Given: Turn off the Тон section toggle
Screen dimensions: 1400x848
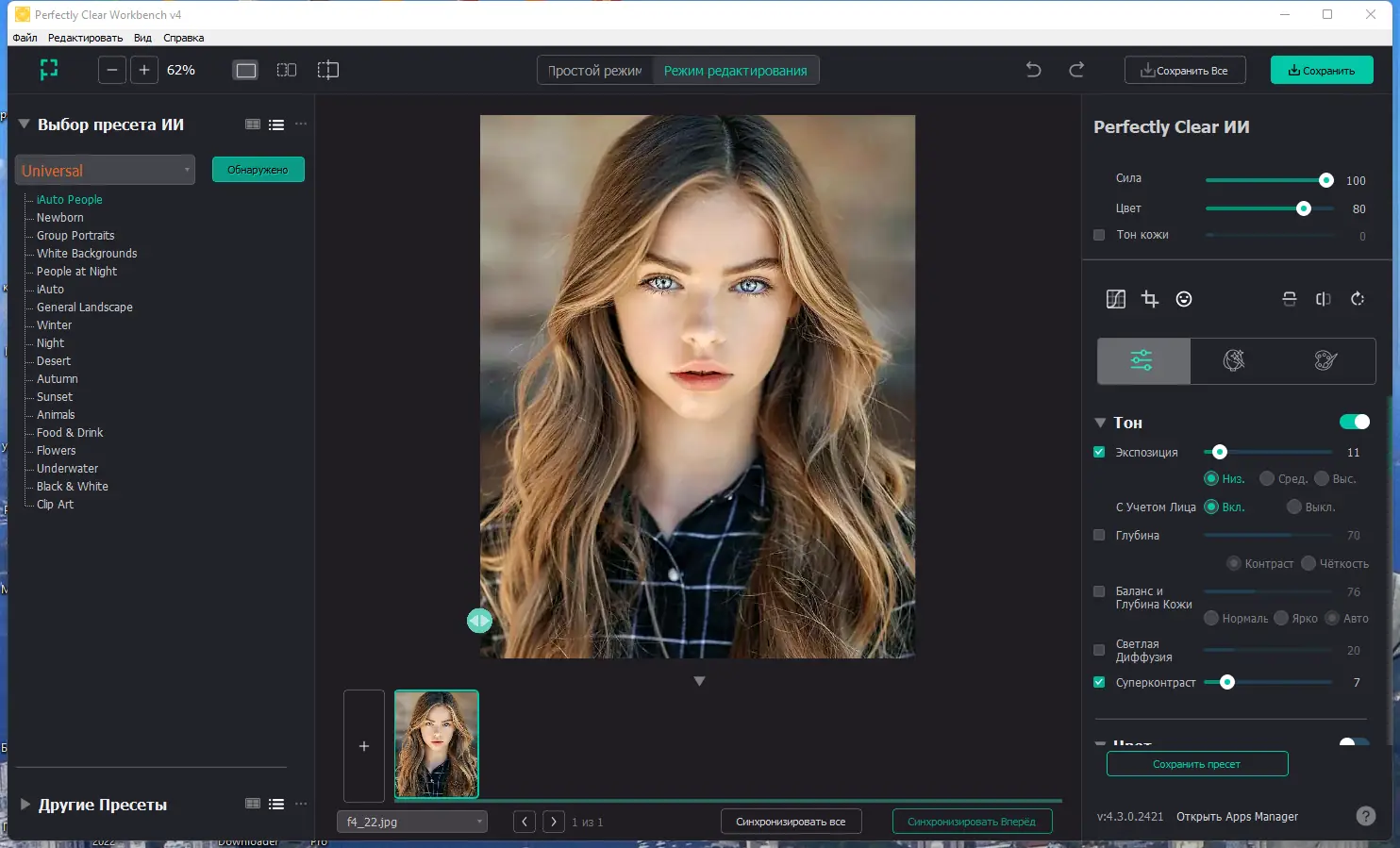Looking at the screenshot, I should pos(1354,422).
